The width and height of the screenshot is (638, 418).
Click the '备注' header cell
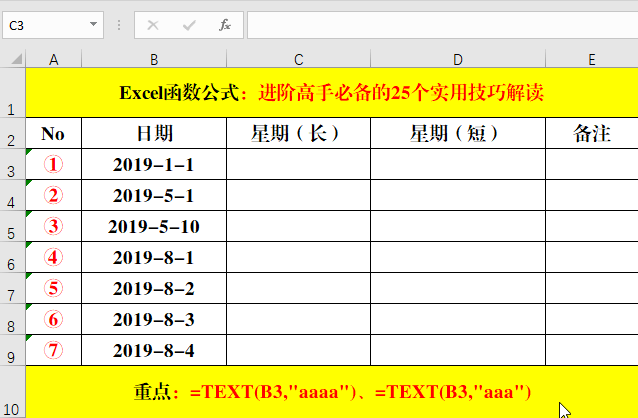(x=592, y=133)
